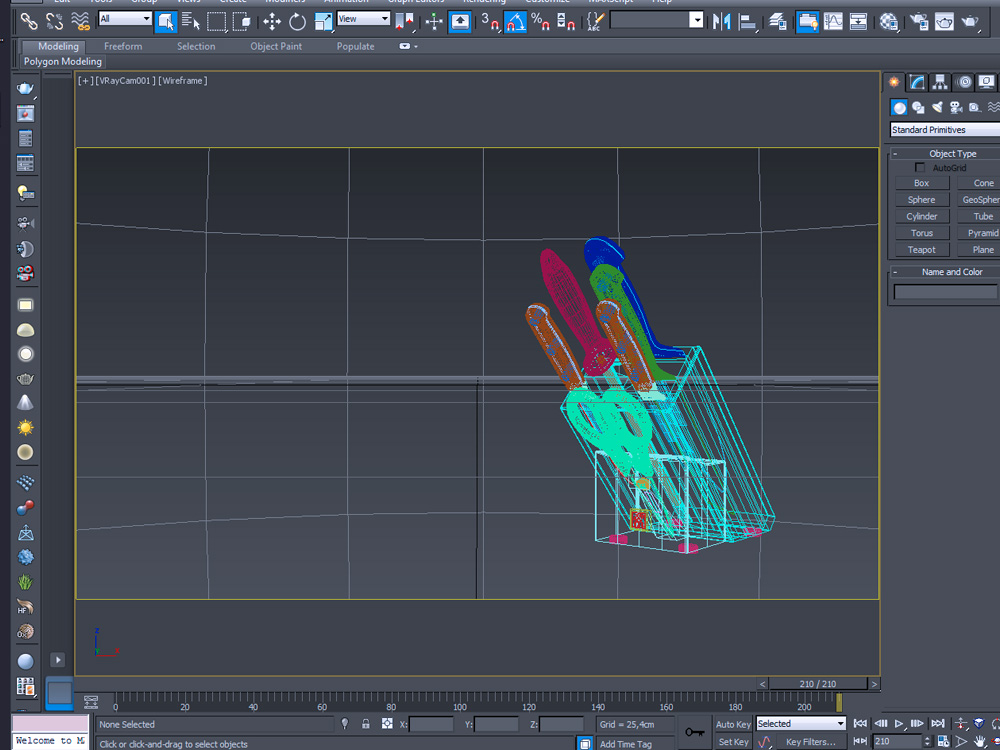
Task: Toggle Auto Key animation mode
Action: click(x=733, y=724)
